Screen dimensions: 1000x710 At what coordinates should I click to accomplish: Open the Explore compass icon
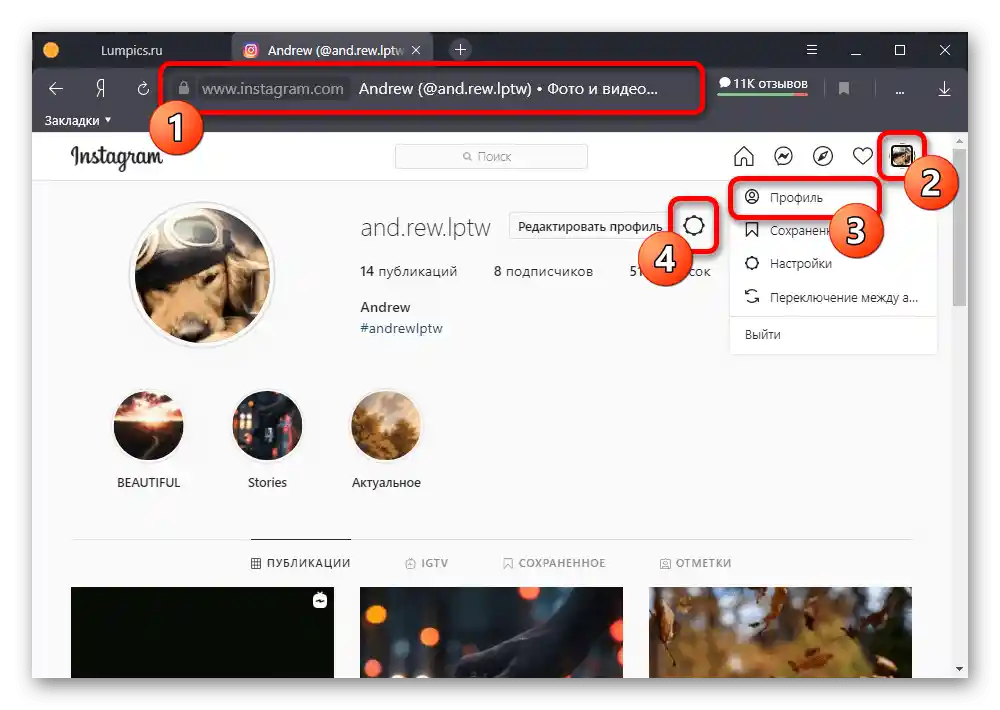(823, 156)
